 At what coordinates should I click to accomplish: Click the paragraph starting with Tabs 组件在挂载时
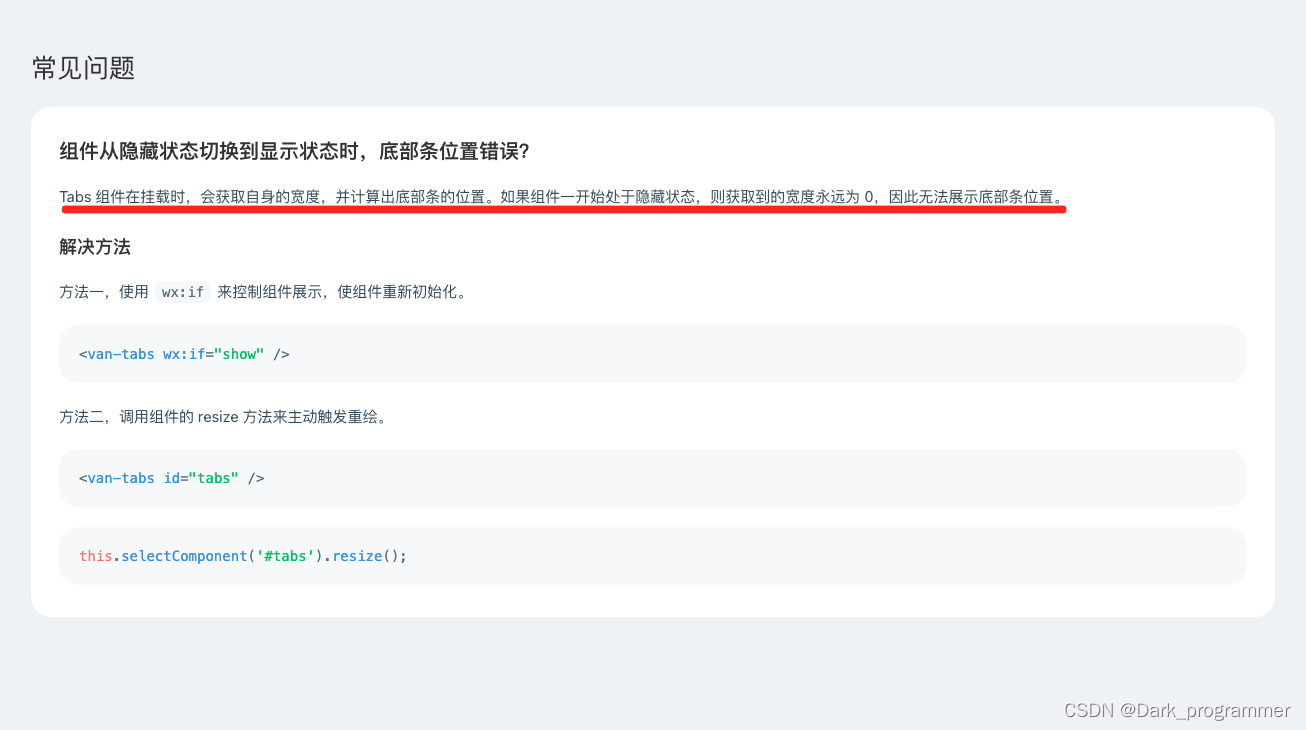coord(563,196)
